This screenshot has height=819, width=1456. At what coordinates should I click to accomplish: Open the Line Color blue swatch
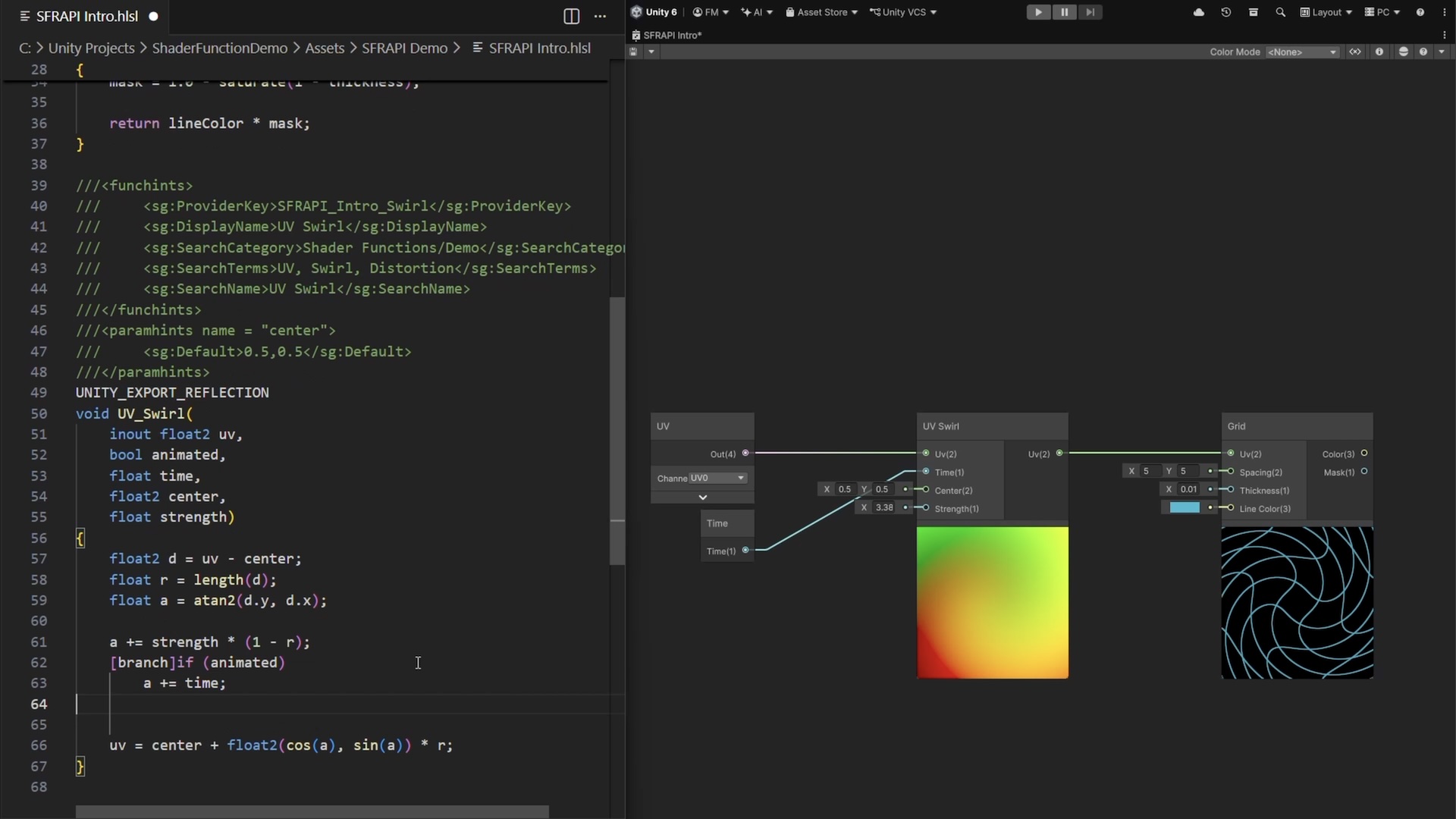click(x=1185, y=507)
